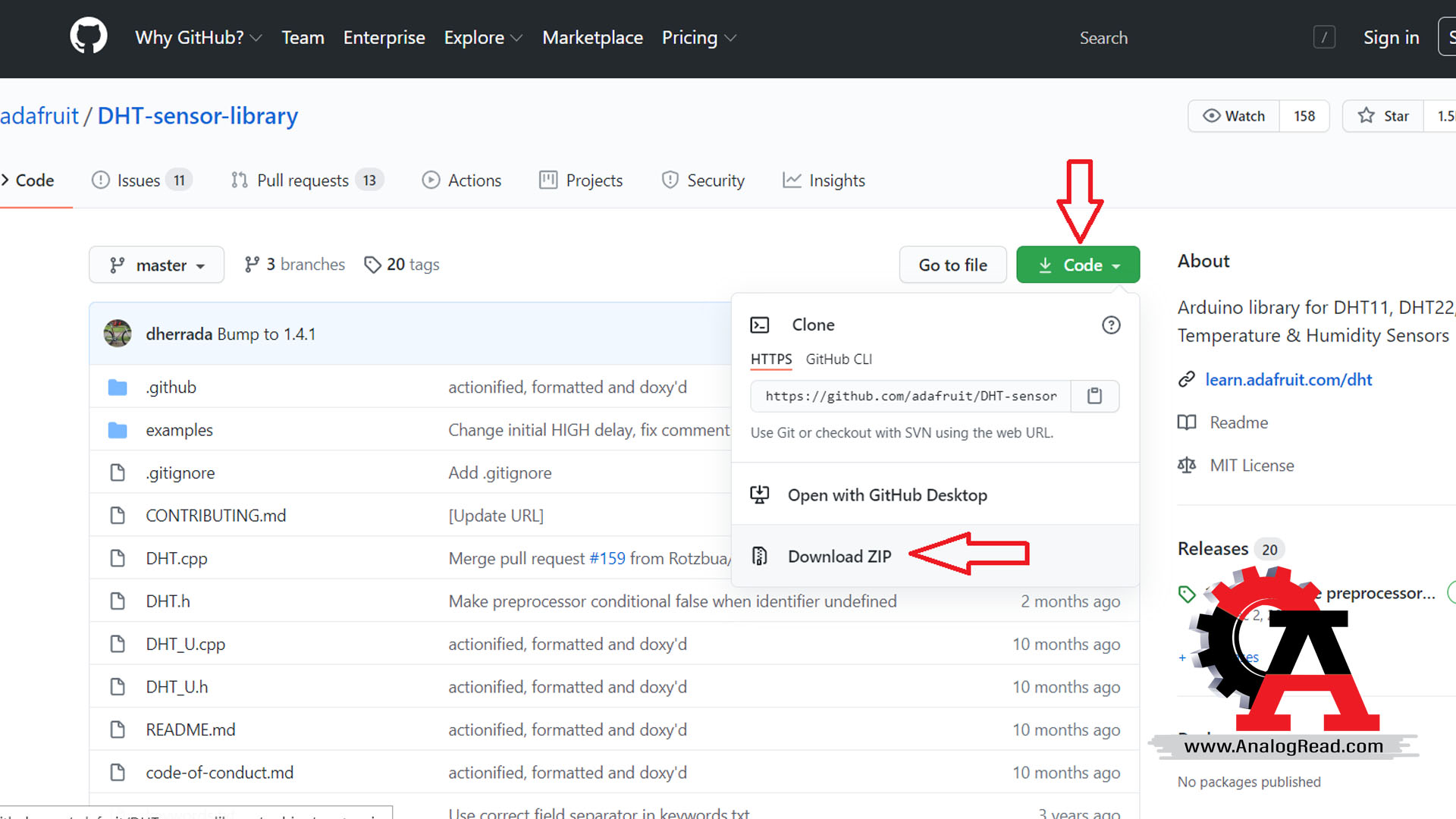This screenshot has width=1456, height=819.
Task: Click Open with GitHub Desktop
Action: (x=887, y=495)
